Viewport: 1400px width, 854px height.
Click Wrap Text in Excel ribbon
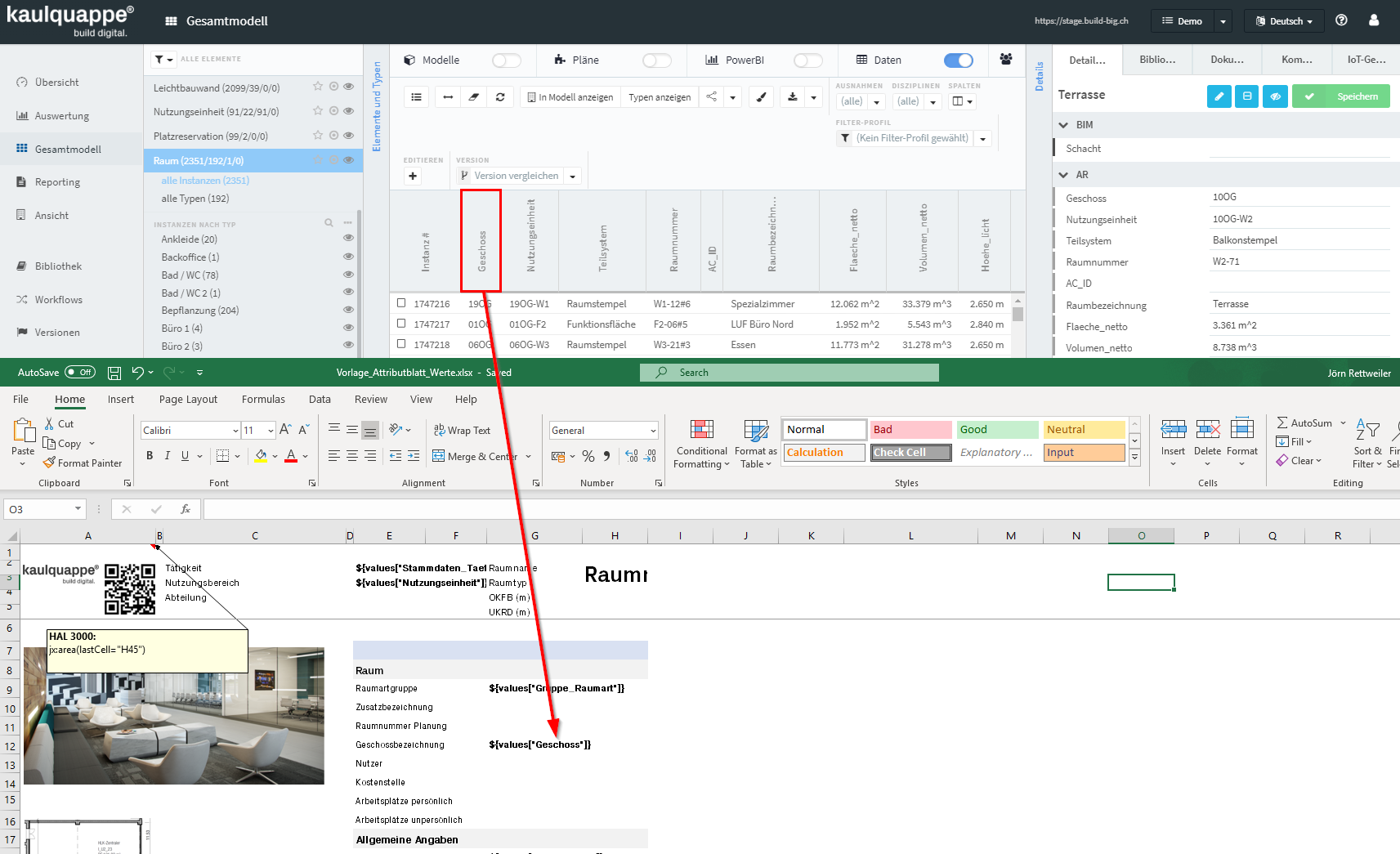point(462,431)
